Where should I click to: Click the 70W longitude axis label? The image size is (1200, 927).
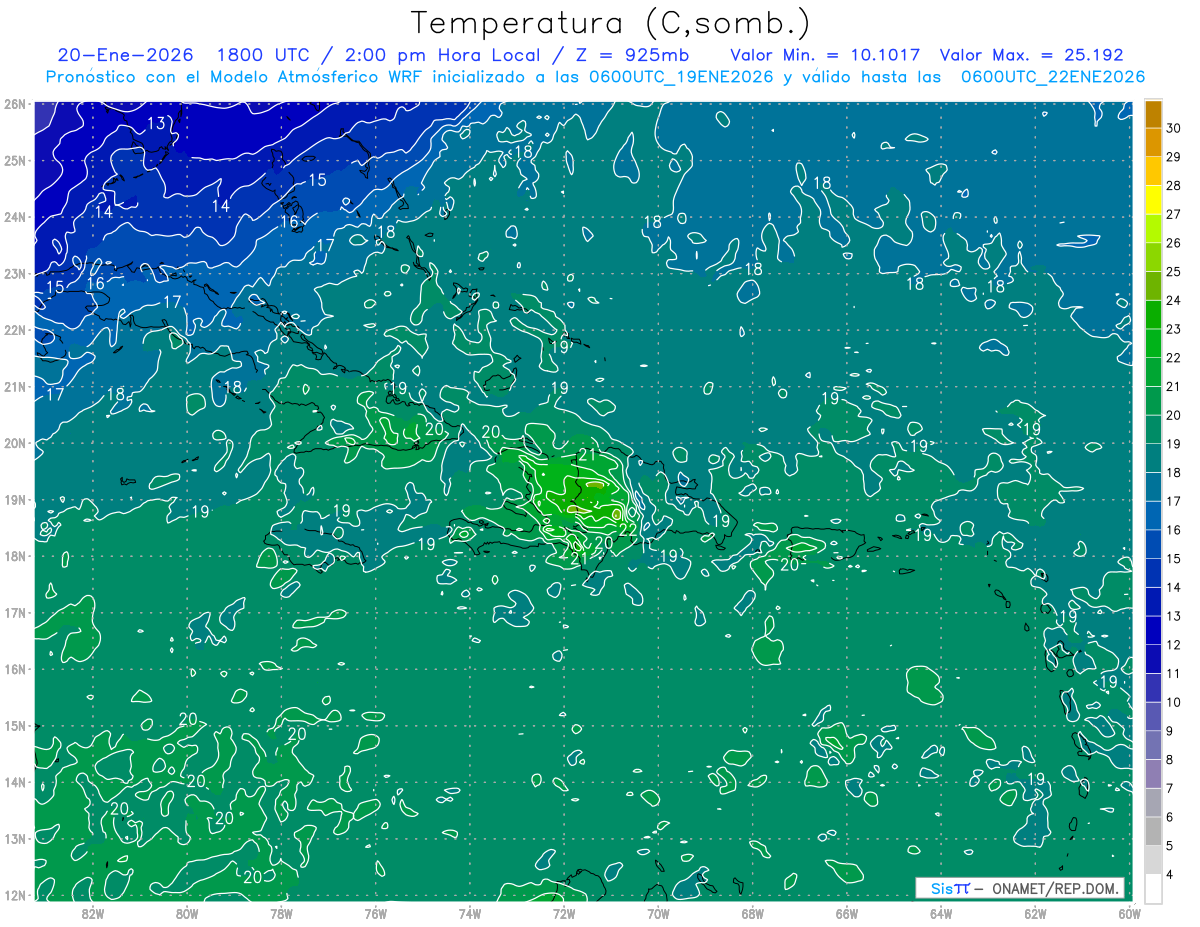pos(658,913)
